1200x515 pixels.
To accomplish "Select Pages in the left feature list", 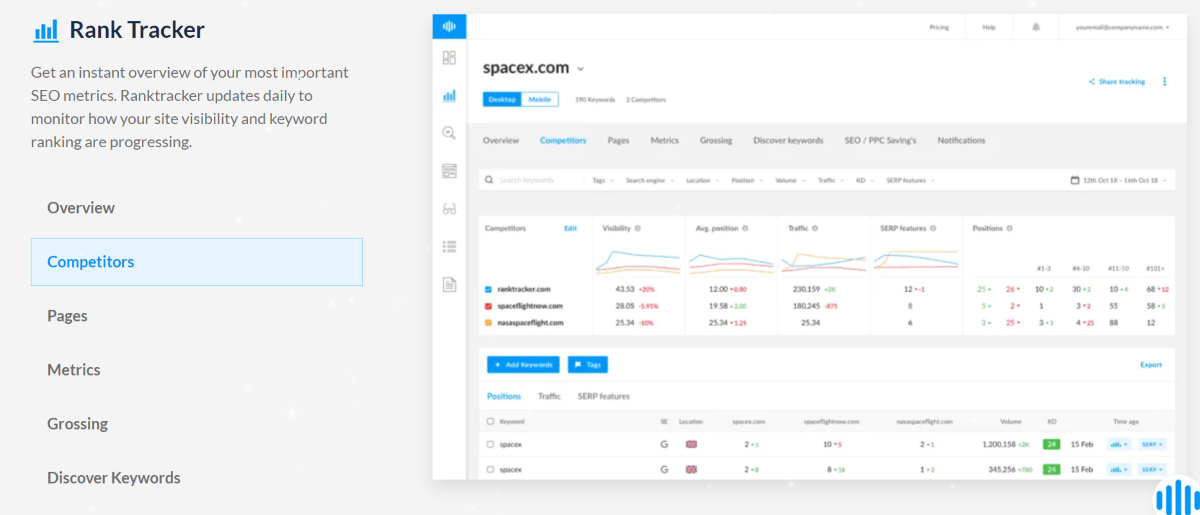I will click(x=67, y=316).
